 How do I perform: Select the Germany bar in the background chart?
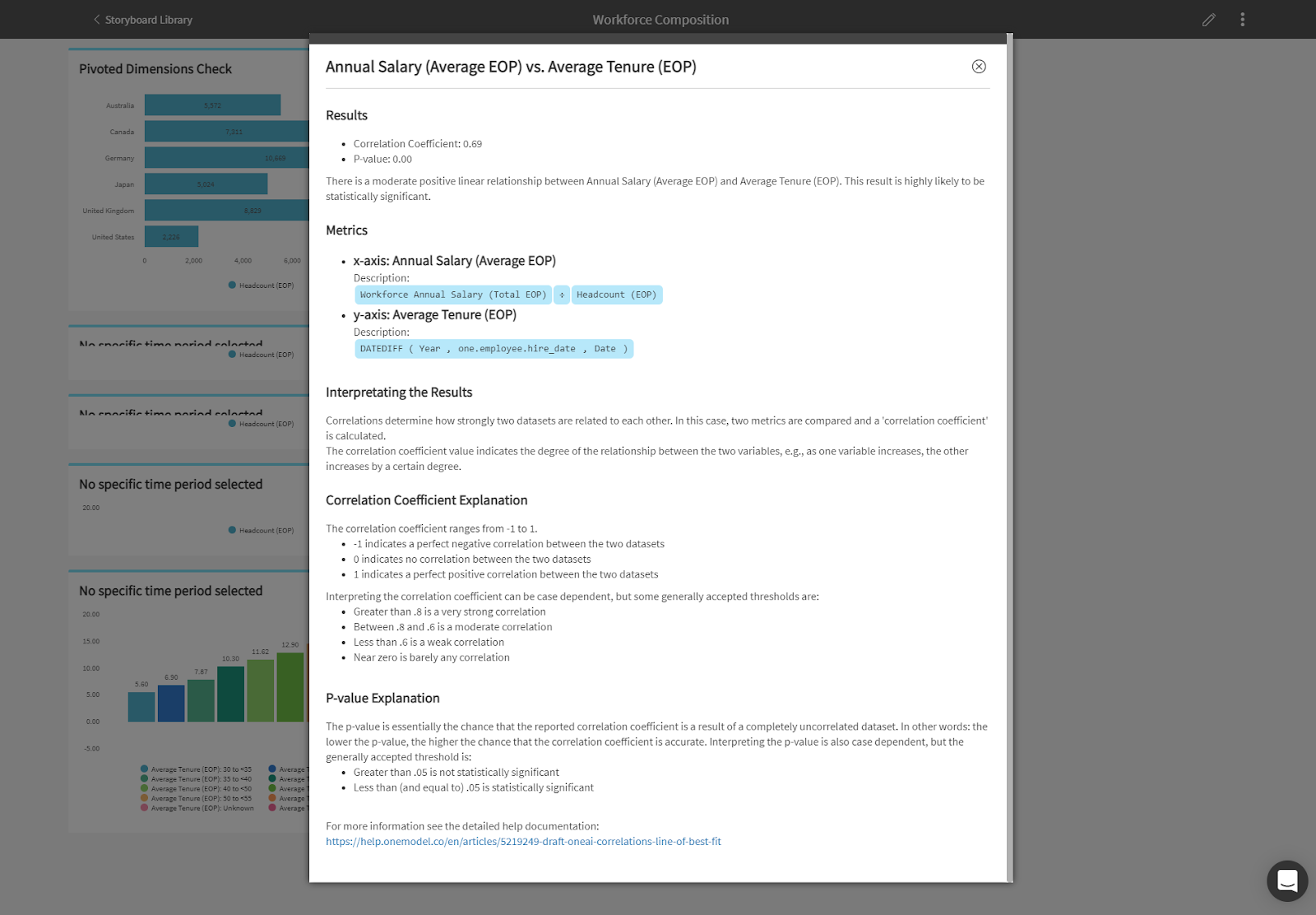pos(227,158)
